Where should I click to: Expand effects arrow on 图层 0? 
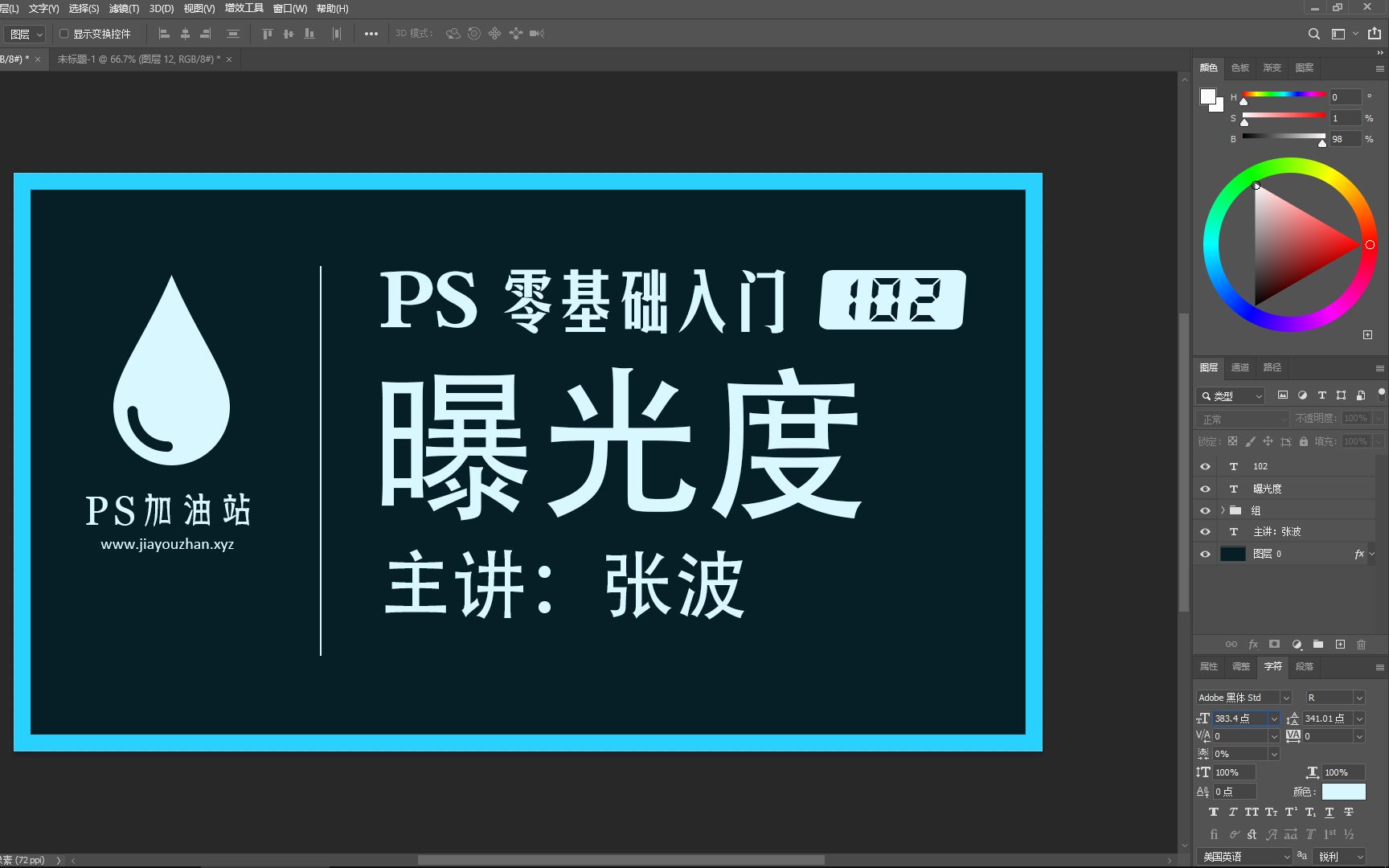click(x=1372, y=554)
